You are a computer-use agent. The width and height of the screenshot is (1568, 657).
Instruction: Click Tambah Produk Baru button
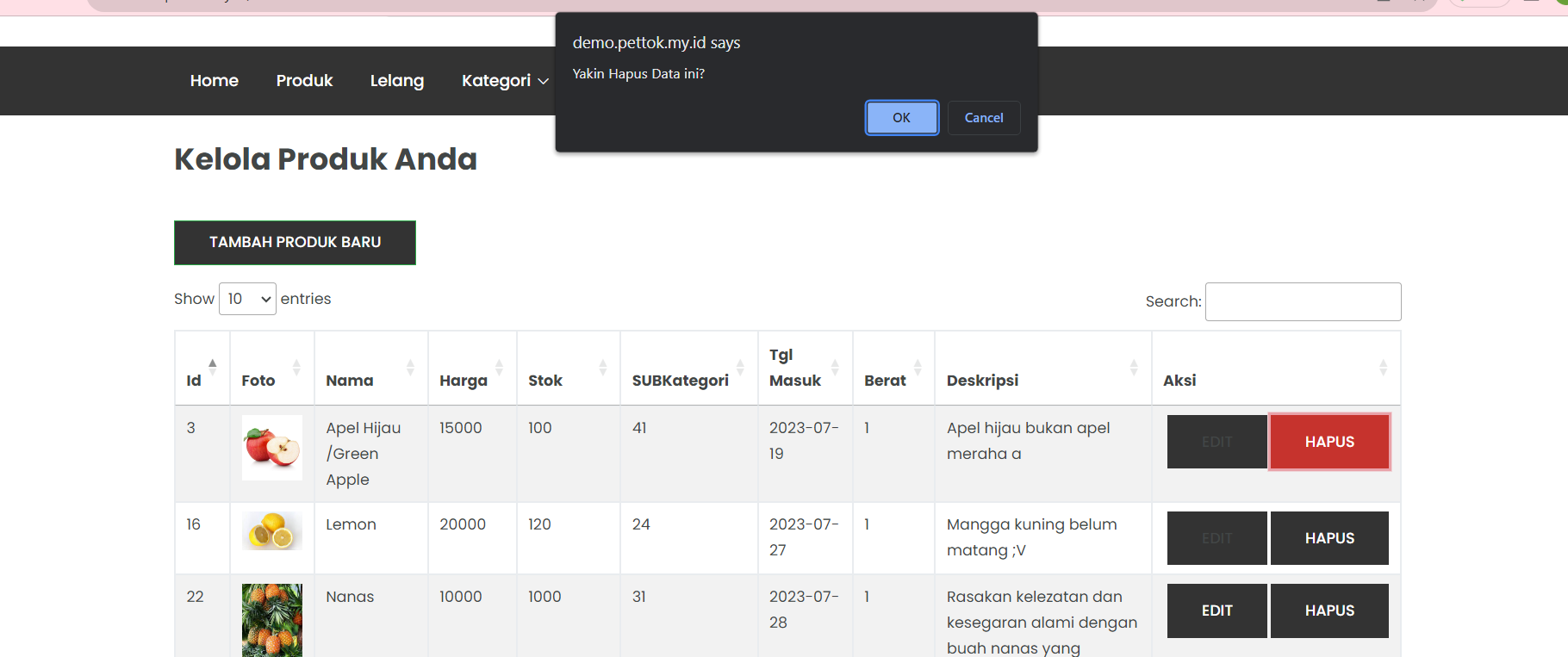click(x=295, y=243)
